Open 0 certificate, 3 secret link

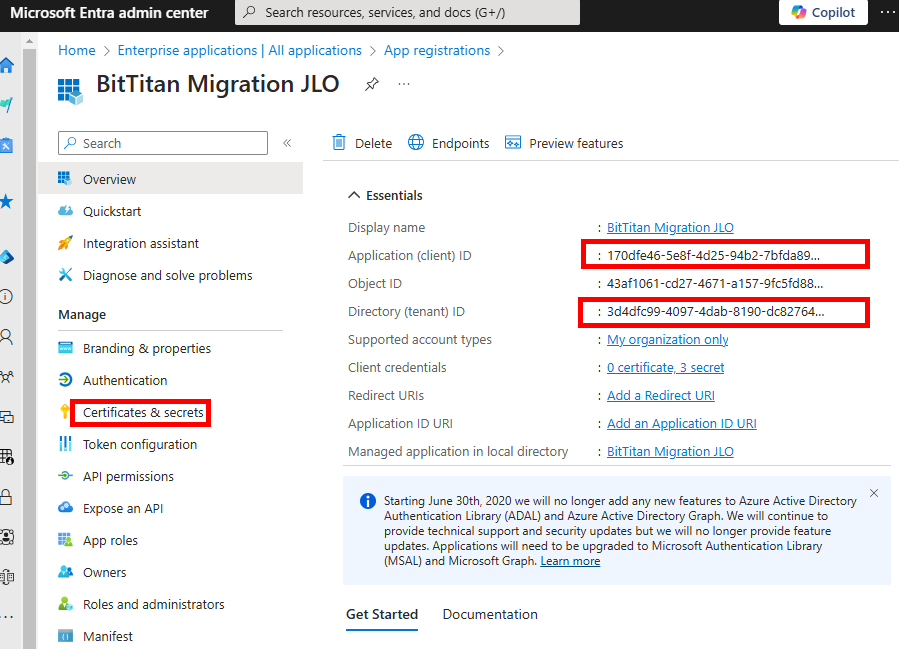(665, 367)
